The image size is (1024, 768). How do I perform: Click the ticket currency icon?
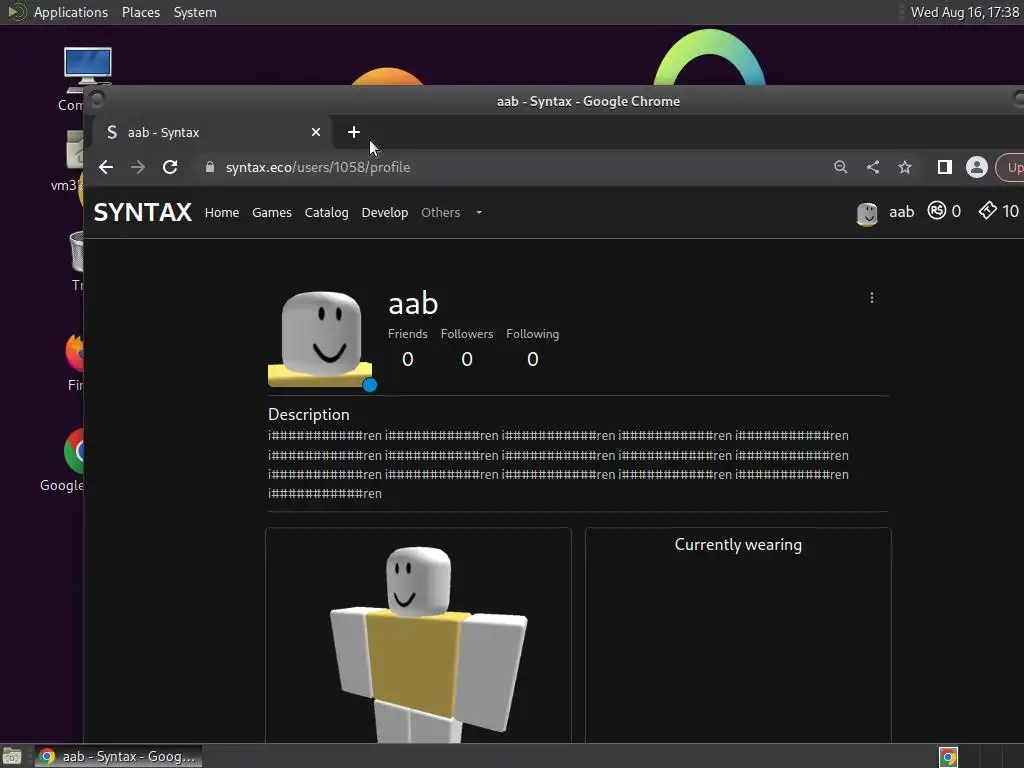coord(987,210)
